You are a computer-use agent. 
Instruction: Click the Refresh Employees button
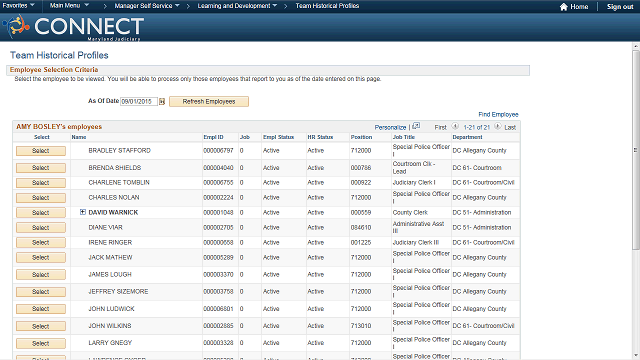209,102
